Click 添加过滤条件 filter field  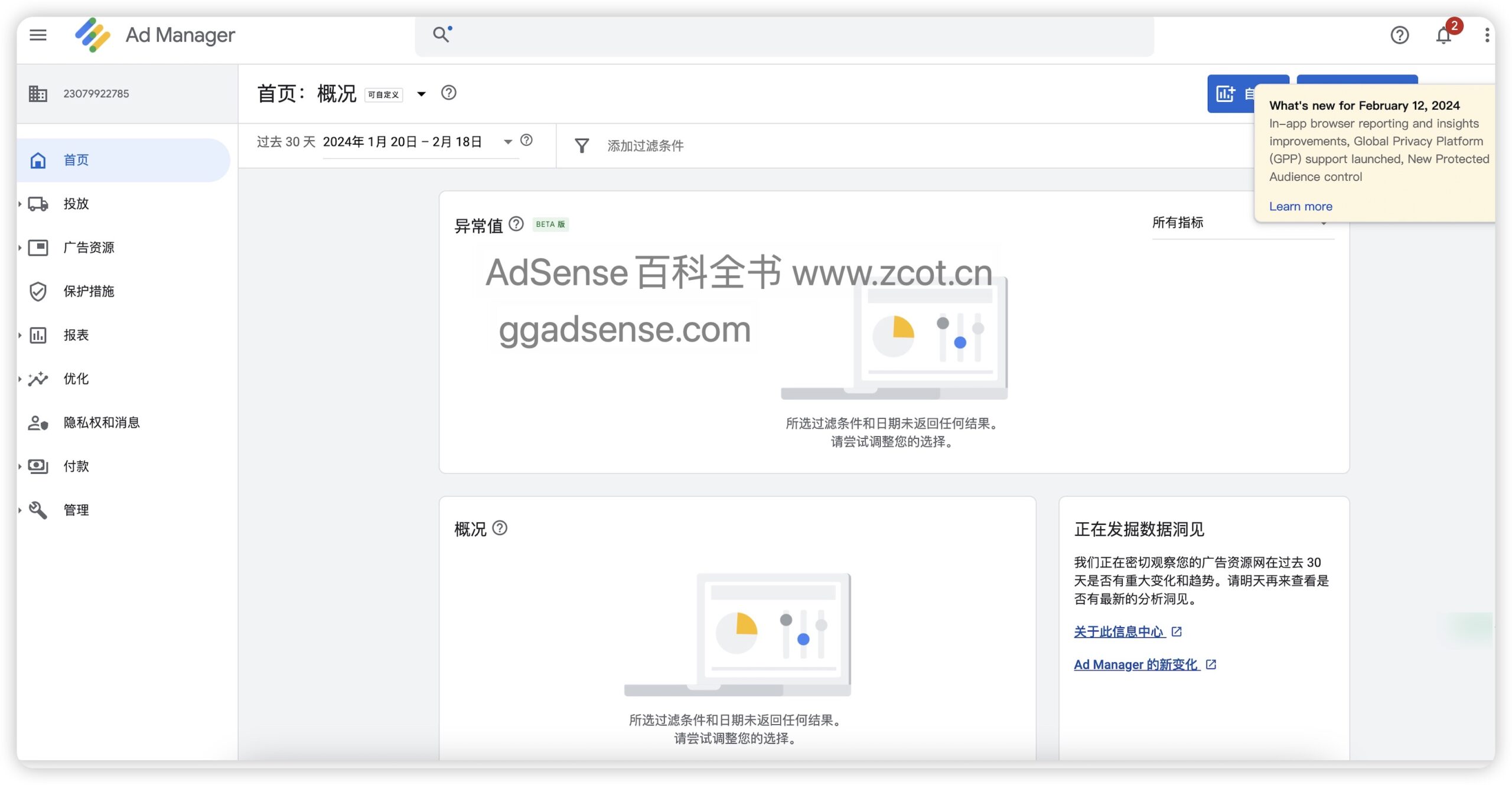pyautogui.click(x=645, y=145)
